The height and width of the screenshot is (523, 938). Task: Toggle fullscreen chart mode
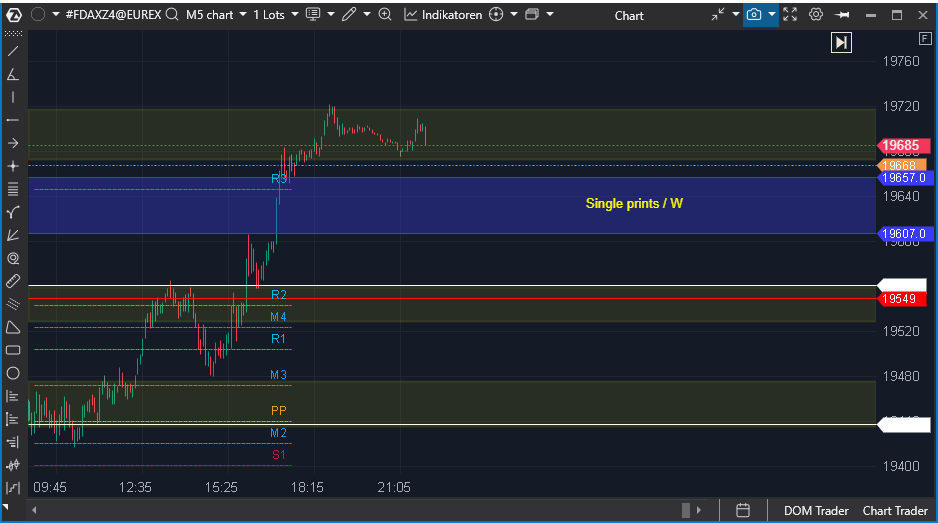click(x=790, y=15)
